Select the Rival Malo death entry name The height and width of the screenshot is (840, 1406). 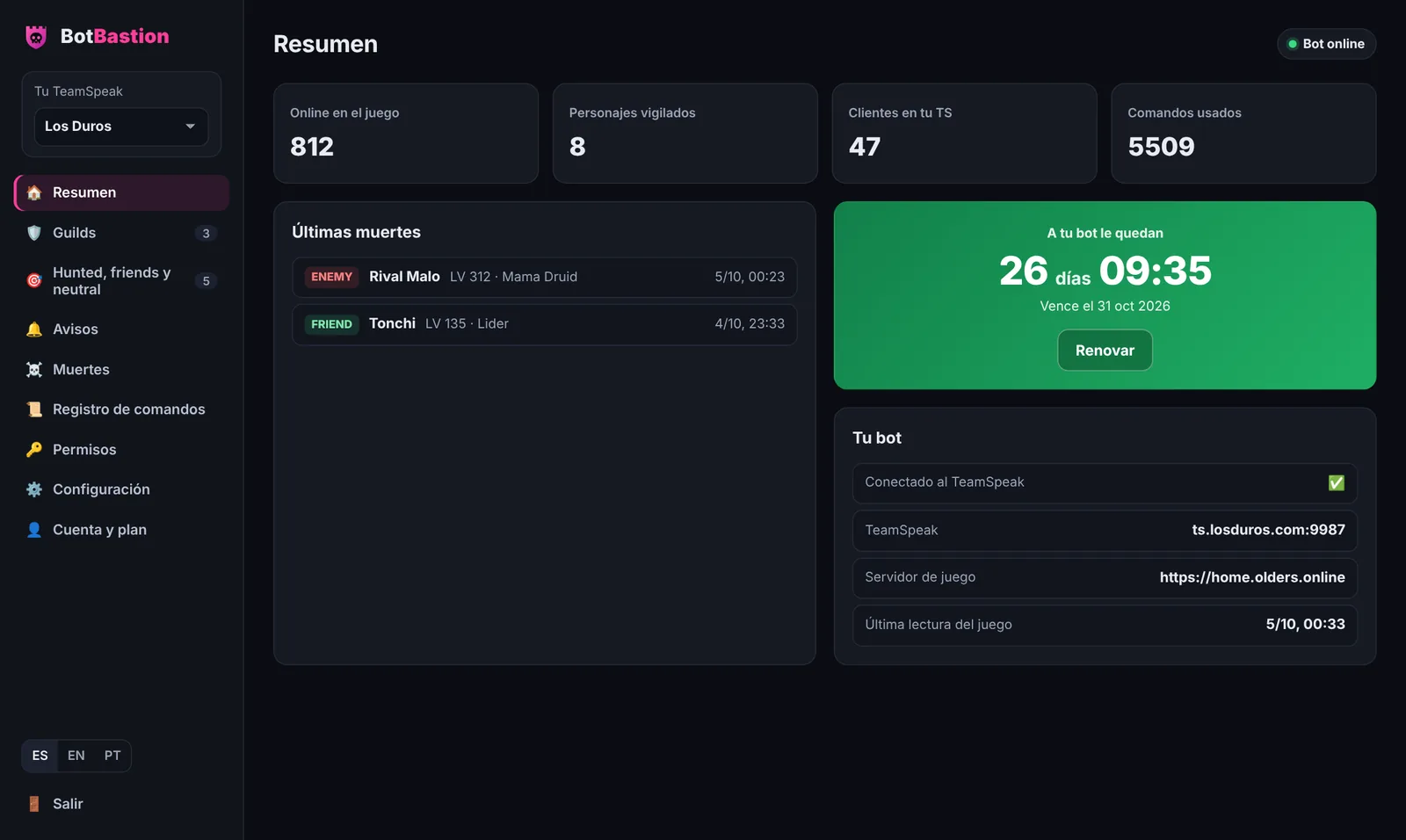(404, 277)
